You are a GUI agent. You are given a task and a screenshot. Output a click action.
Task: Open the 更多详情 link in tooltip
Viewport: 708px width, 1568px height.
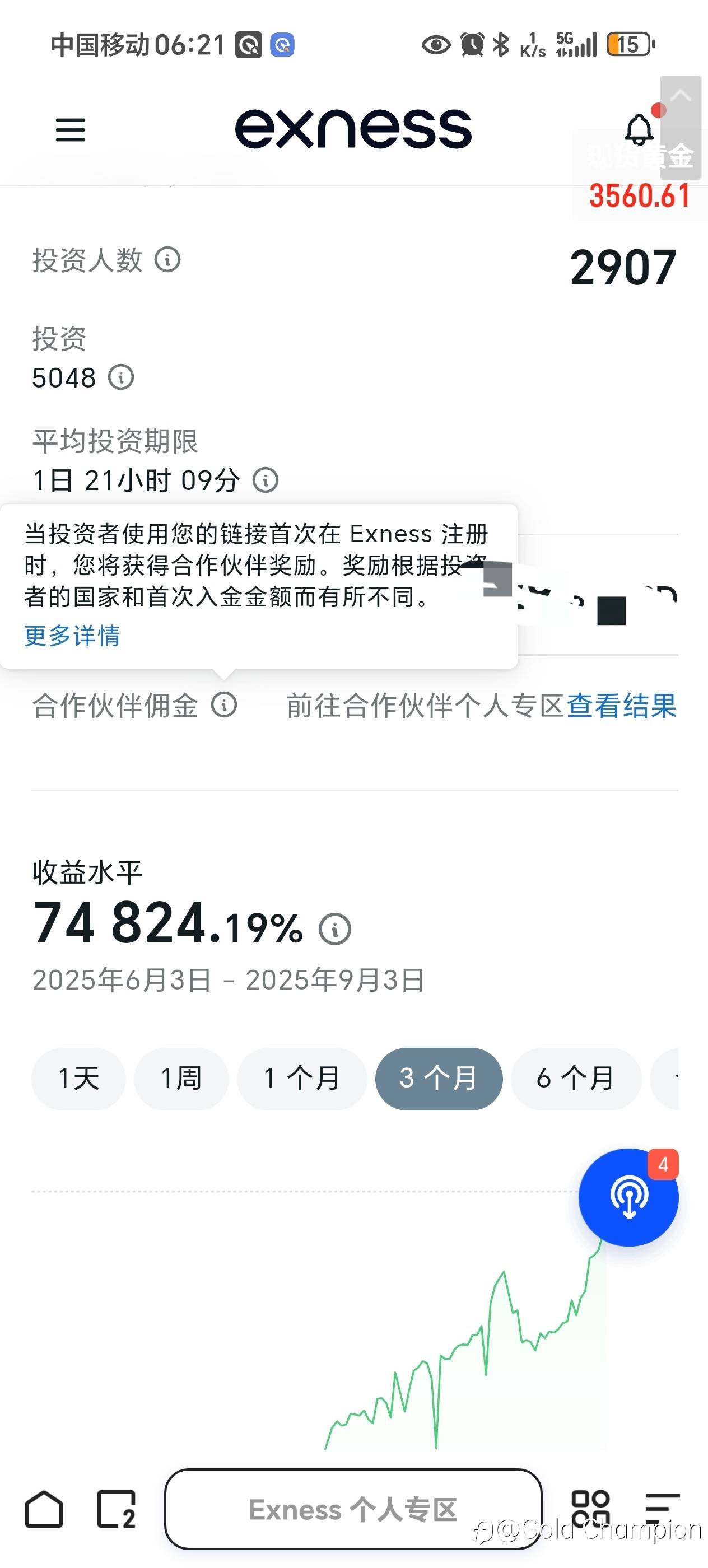(72, 636)
